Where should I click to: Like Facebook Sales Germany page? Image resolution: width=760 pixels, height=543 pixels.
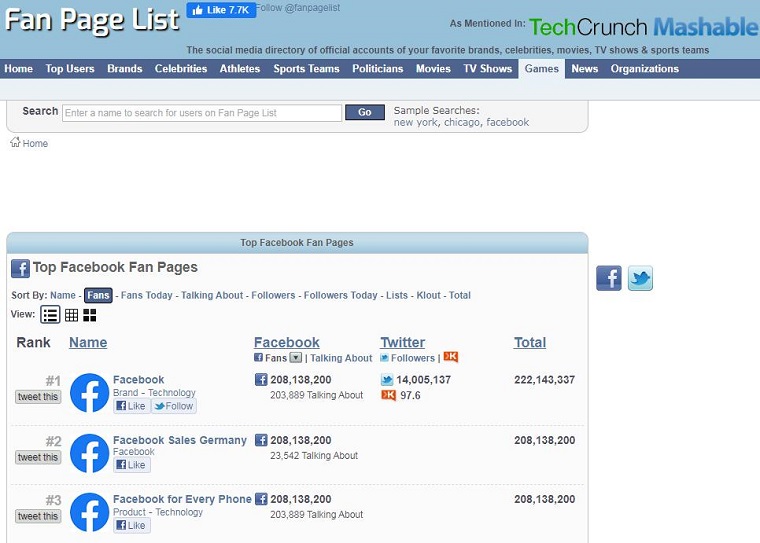132,465
